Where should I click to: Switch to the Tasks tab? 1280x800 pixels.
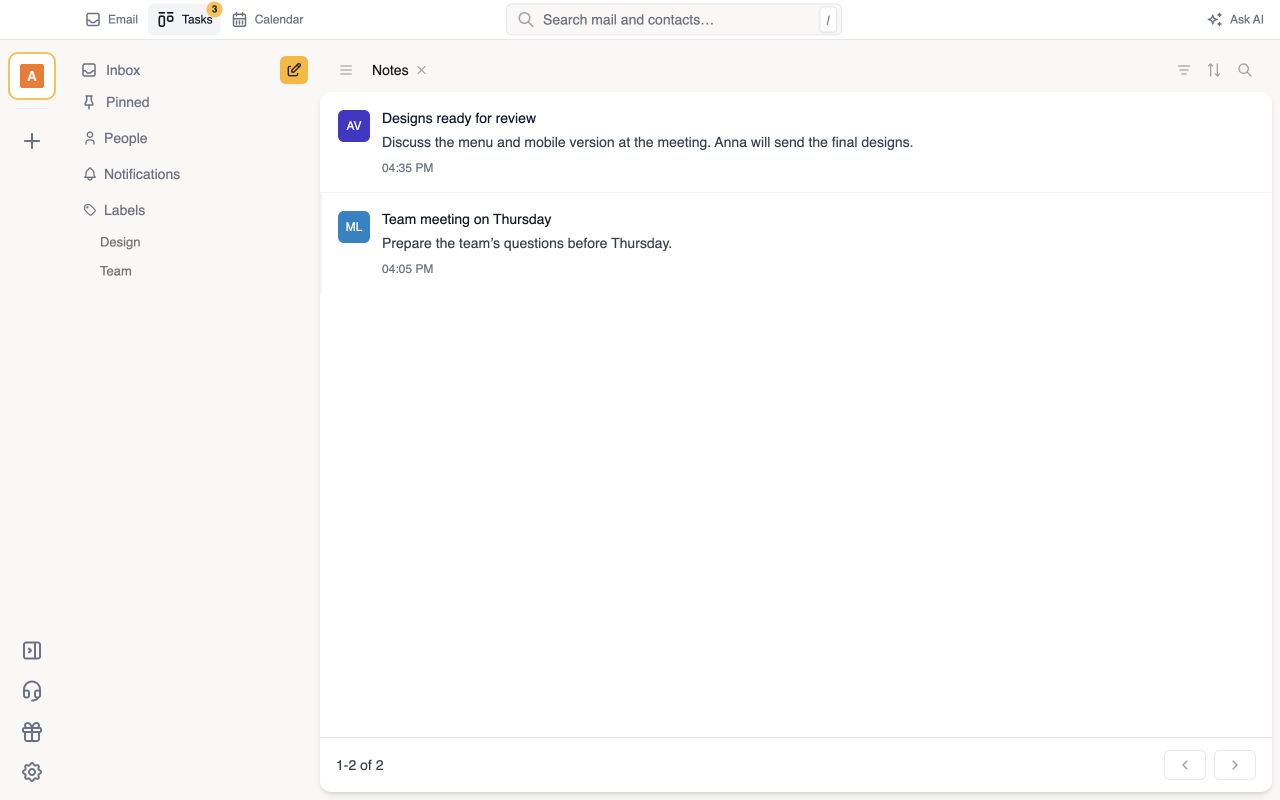point(185,19)
